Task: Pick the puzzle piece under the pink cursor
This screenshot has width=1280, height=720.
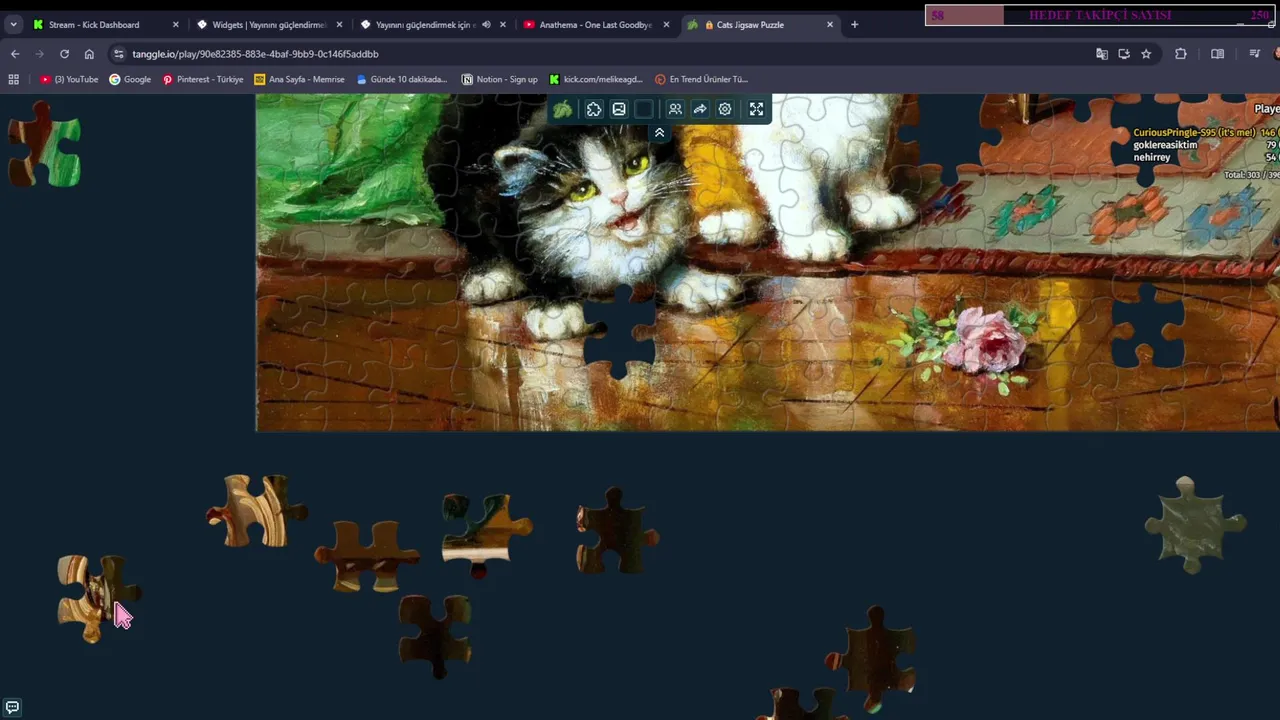Action: 96,598
